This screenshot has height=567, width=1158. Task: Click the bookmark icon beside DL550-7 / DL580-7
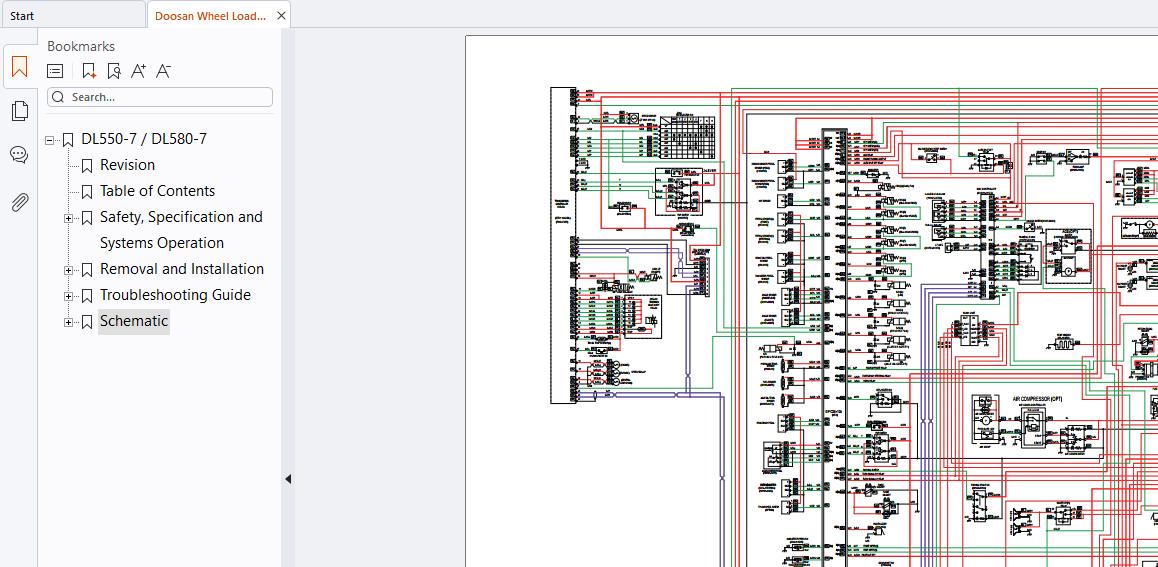(68, 140)
